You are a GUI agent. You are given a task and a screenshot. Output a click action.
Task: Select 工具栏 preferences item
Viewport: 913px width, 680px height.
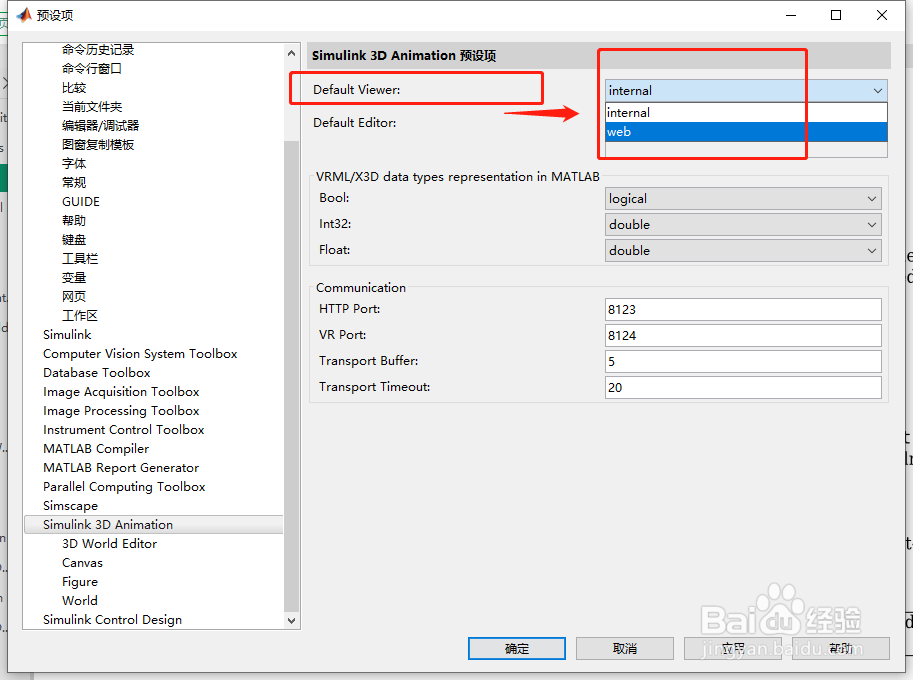tap(80, 259)
